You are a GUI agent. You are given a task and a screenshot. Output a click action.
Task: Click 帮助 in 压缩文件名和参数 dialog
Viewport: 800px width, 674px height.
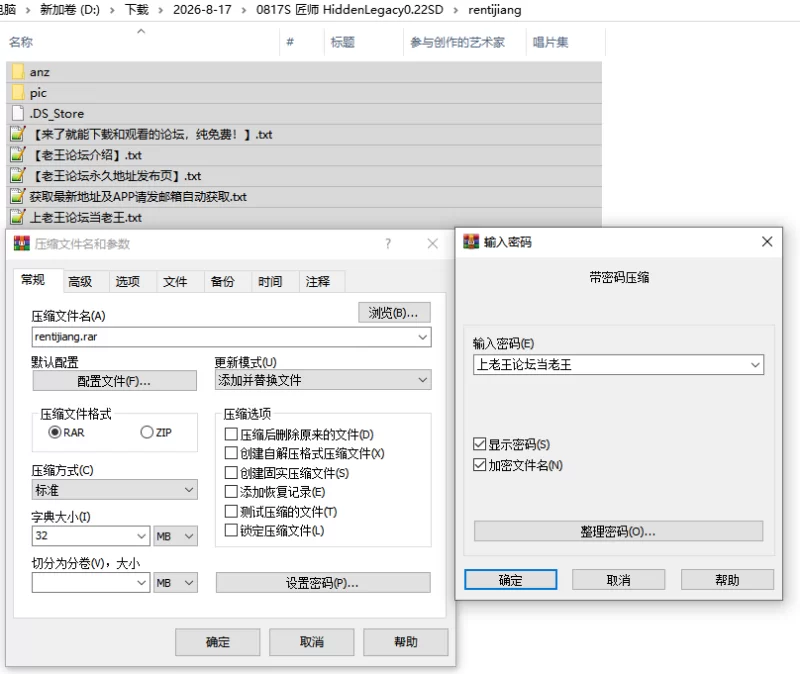(406, 642)
